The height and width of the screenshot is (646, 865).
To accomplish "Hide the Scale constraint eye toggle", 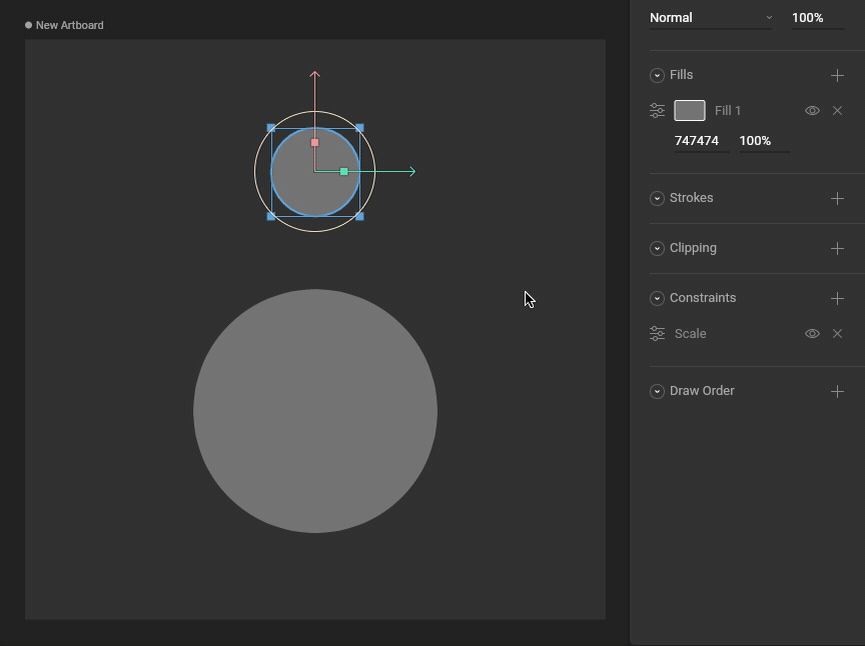I will [812, 334].
